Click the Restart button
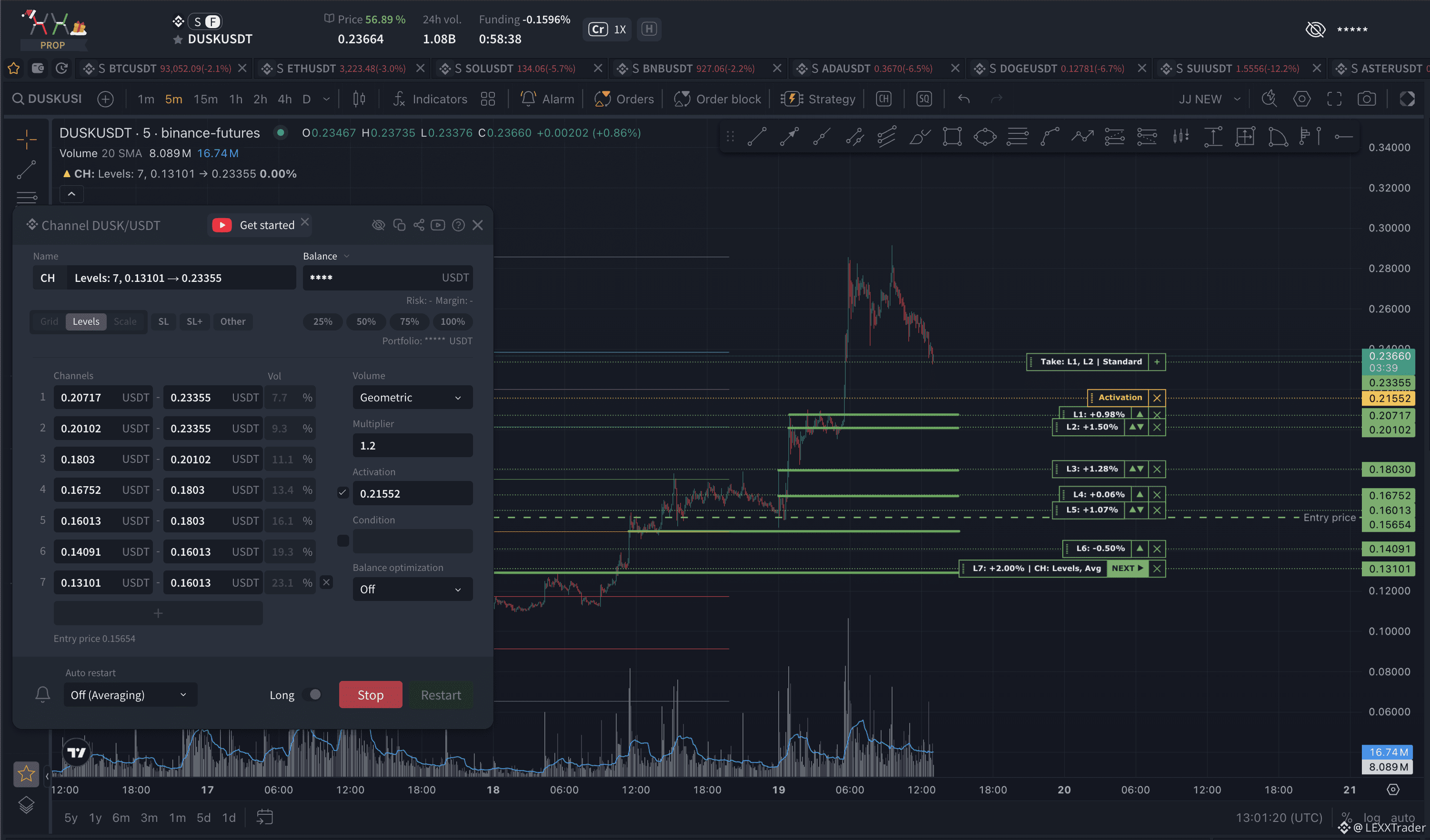Viewport: 1430px width, 840px height. tap(441, 695)
